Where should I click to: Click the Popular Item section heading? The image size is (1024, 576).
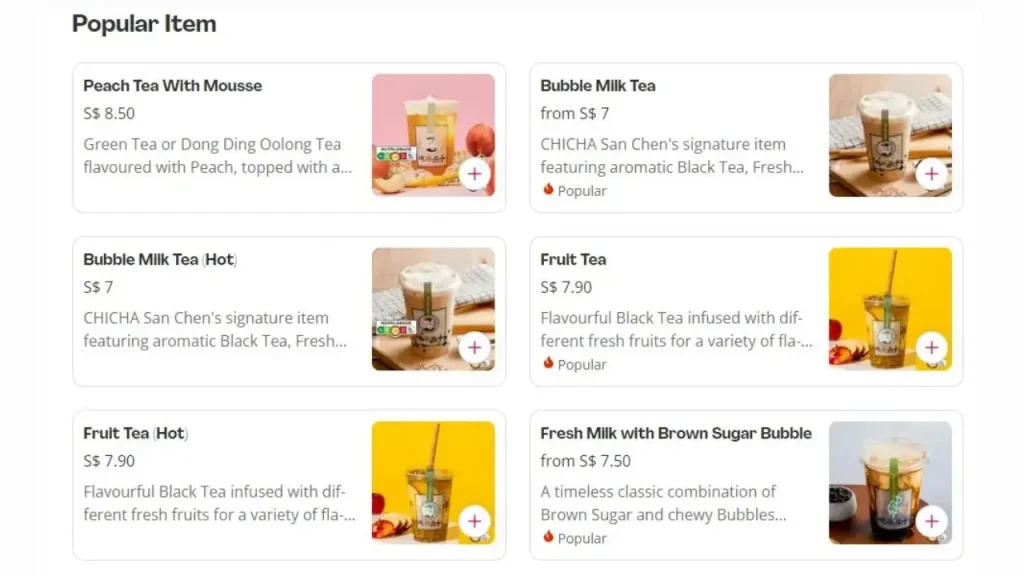point(144,24)
